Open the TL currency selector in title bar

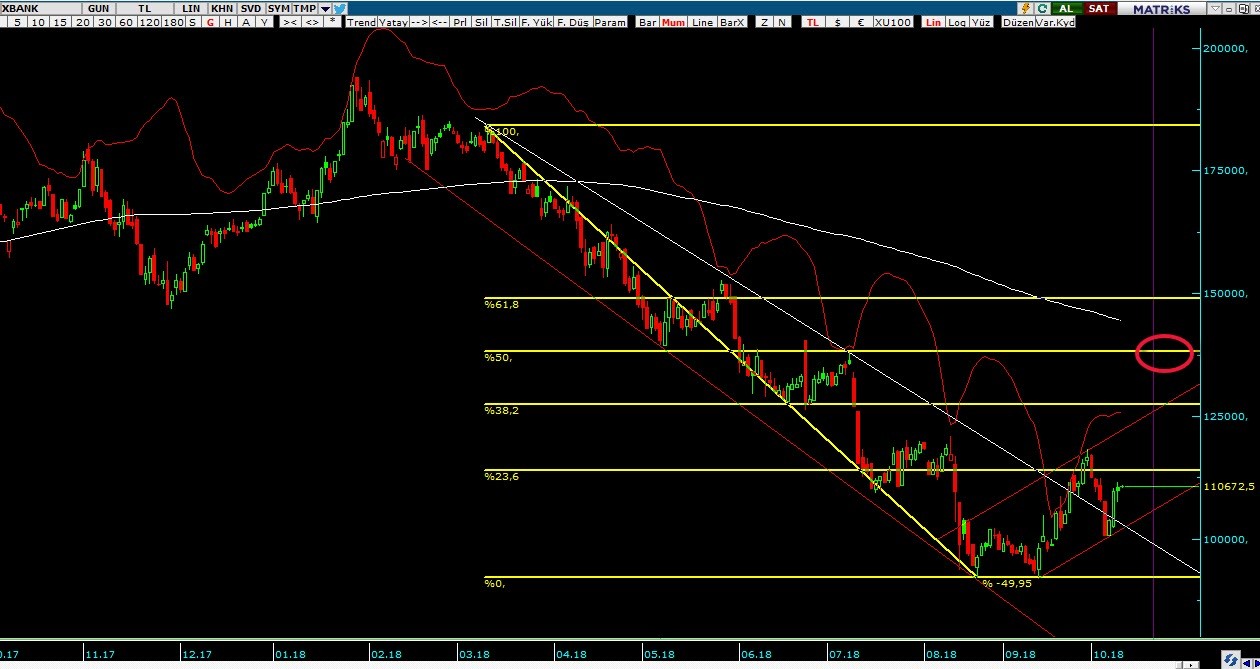coord(144,8)
